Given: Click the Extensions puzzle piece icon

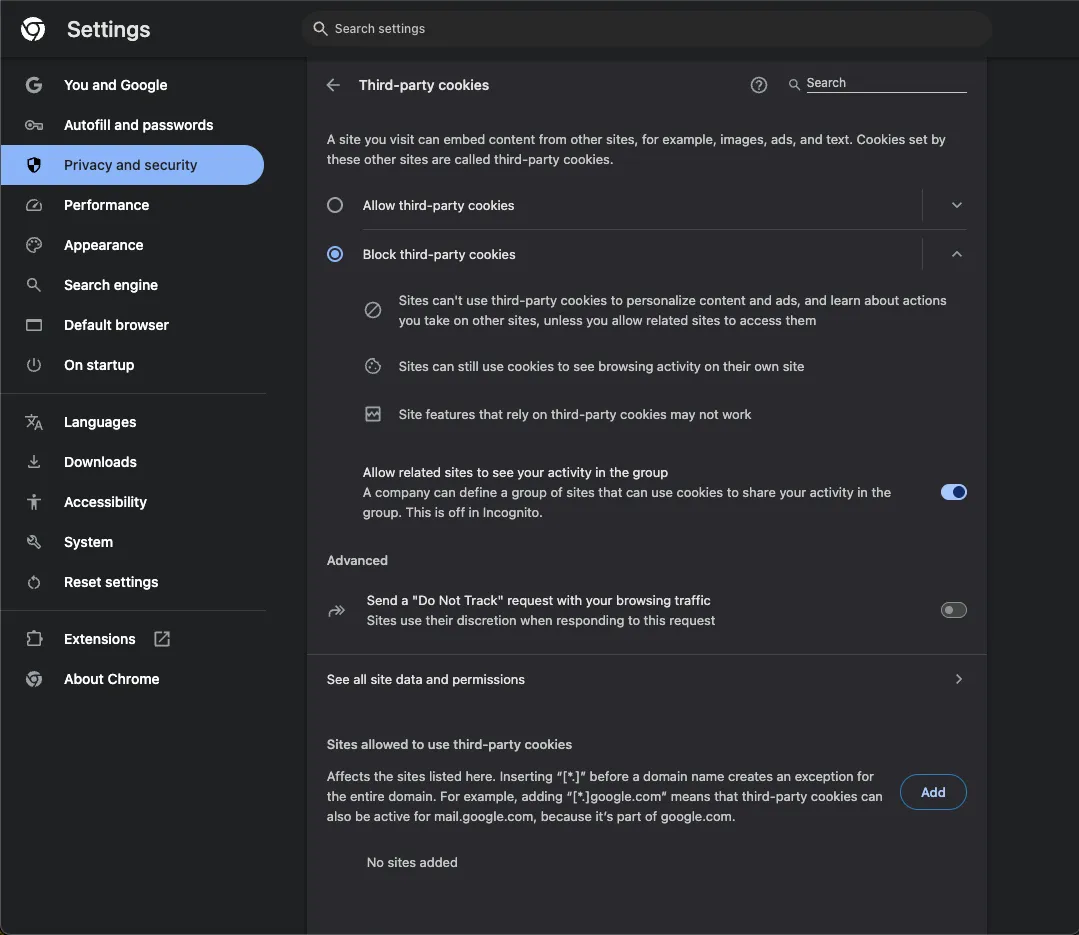Looking at the screenshot, I should pyautogui.click(x=34, y=639).
